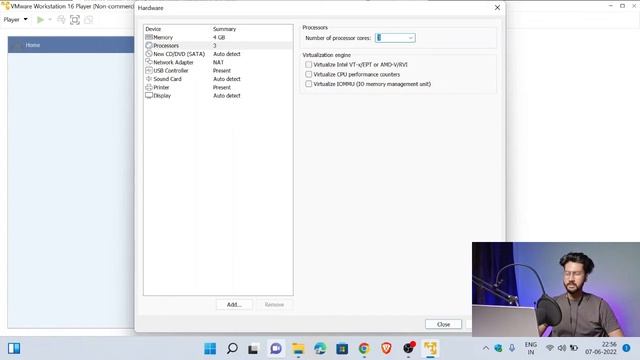Screen dimensions: 640x360
Task: Click the VMware Player taskbar icon
Action: click(430, 349)
